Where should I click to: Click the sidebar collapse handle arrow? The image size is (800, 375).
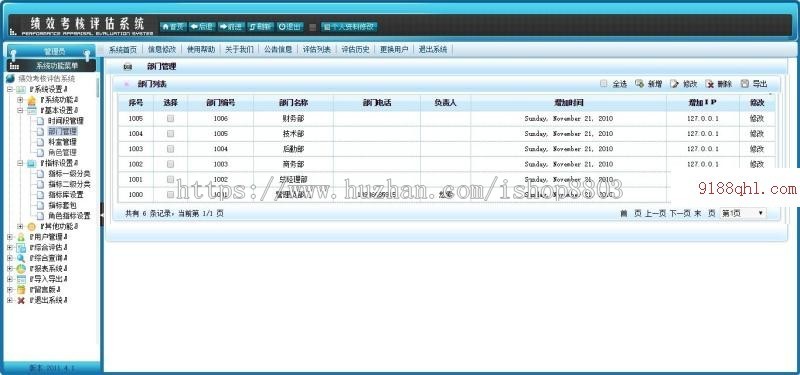(102, 214)
